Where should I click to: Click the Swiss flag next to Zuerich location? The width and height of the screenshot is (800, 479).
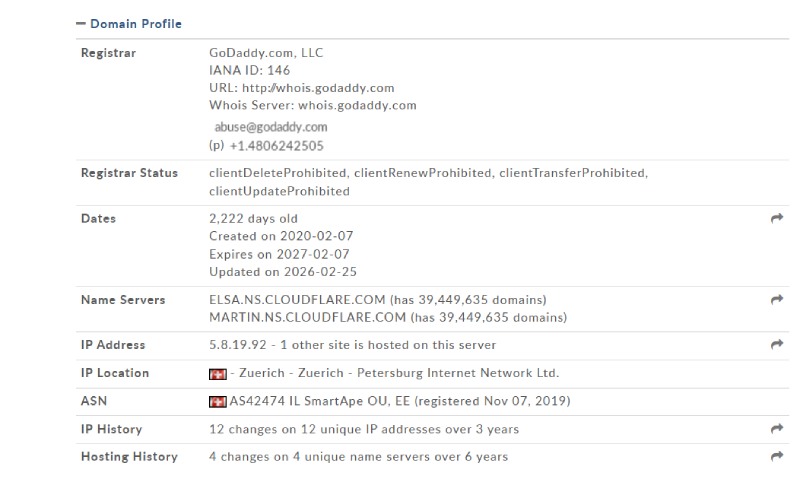(218, 374)
